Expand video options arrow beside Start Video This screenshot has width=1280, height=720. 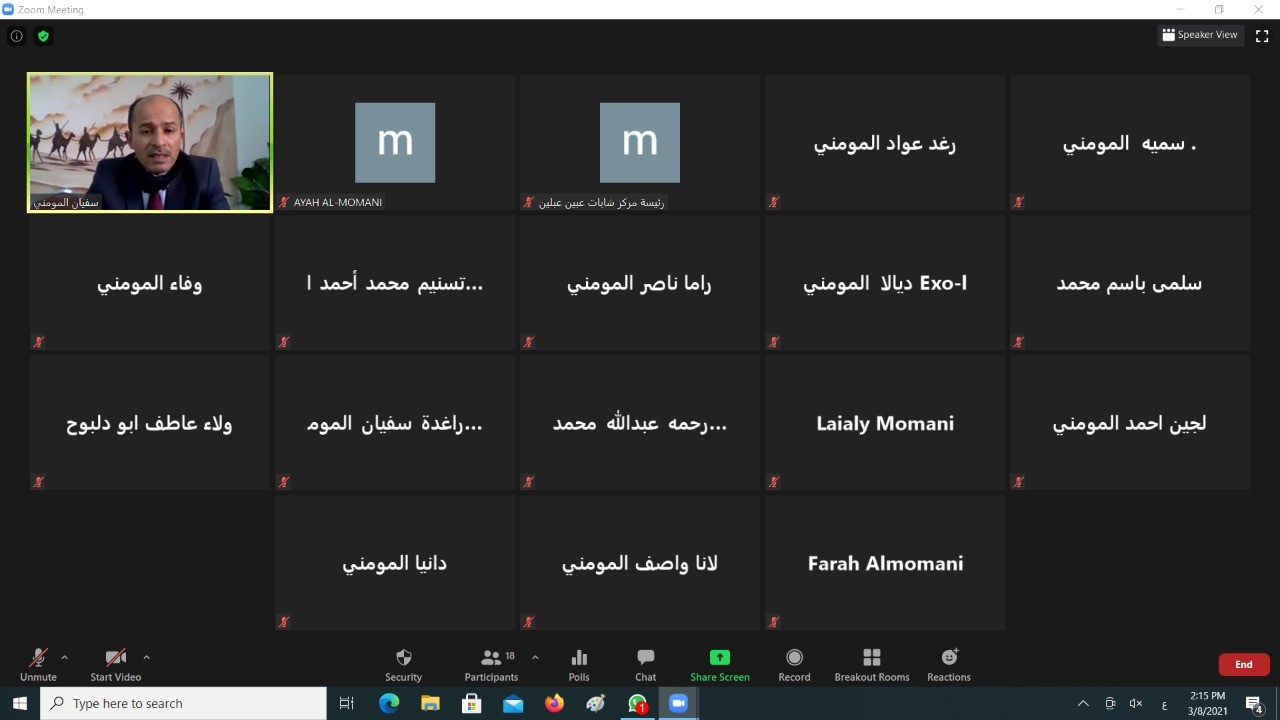point(146,657)
